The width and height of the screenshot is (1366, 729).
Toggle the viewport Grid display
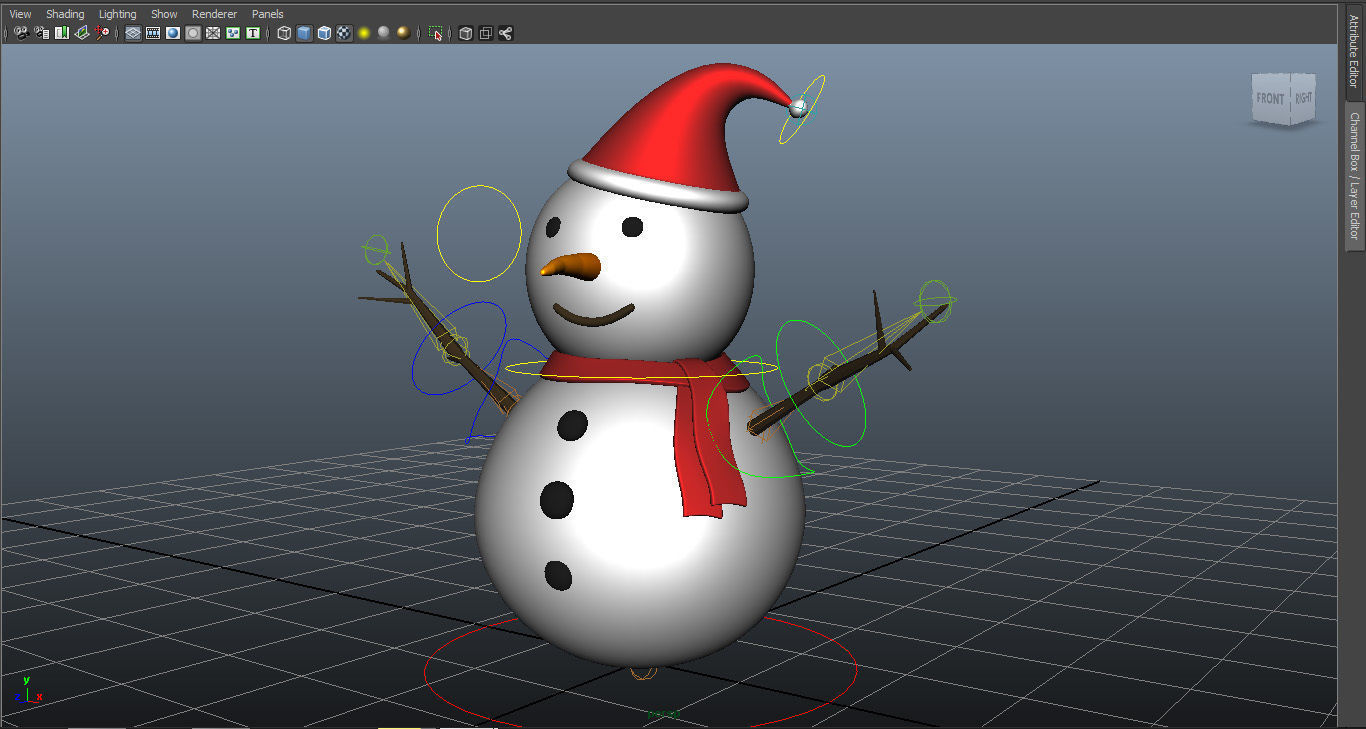click(133, 33)
